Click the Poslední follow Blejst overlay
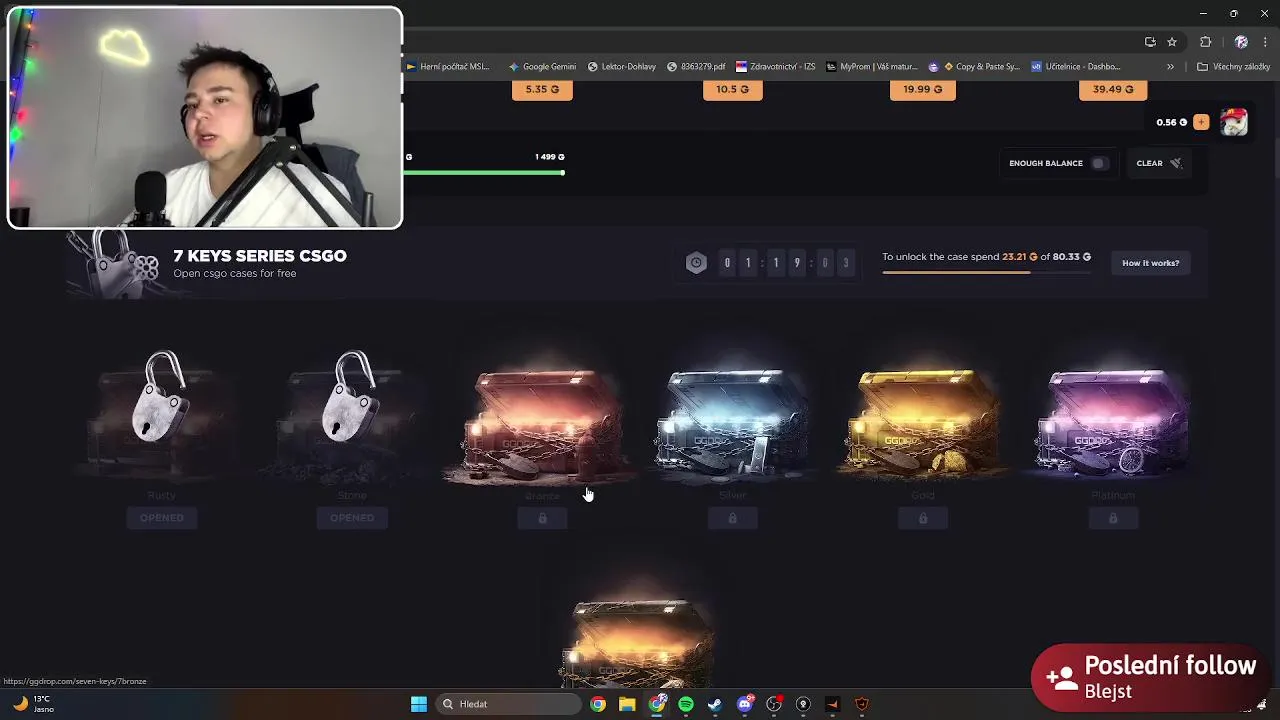This screenshot has height=720, width=1280. point(1150,677)
